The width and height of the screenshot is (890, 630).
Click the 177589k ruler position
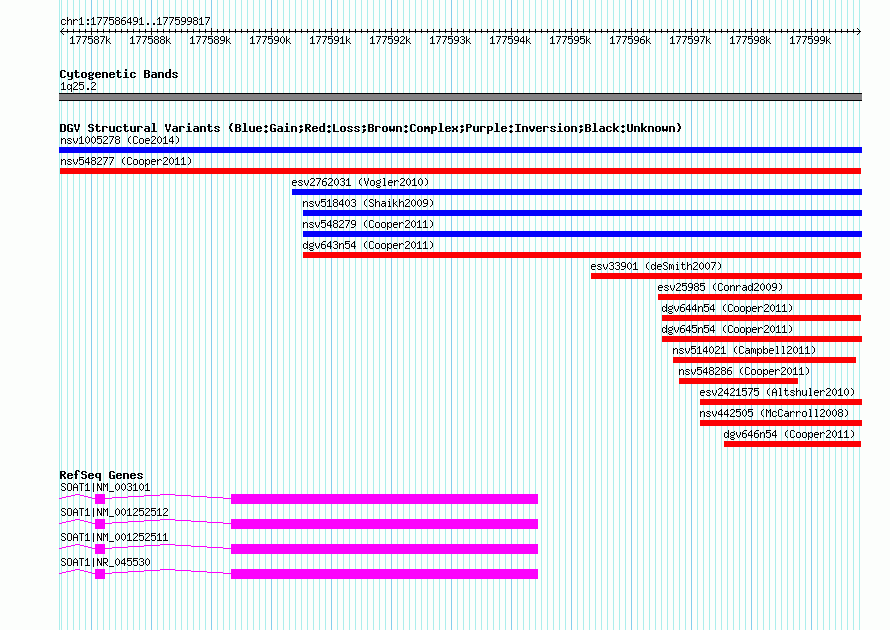(x=210, y=40)
